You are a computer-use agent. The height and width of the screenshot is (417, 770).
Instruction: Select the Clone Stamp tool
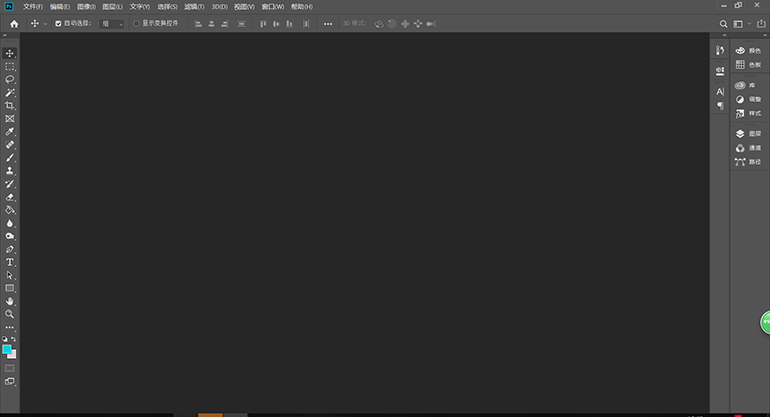pyautogui.click(x=10, y=171)
